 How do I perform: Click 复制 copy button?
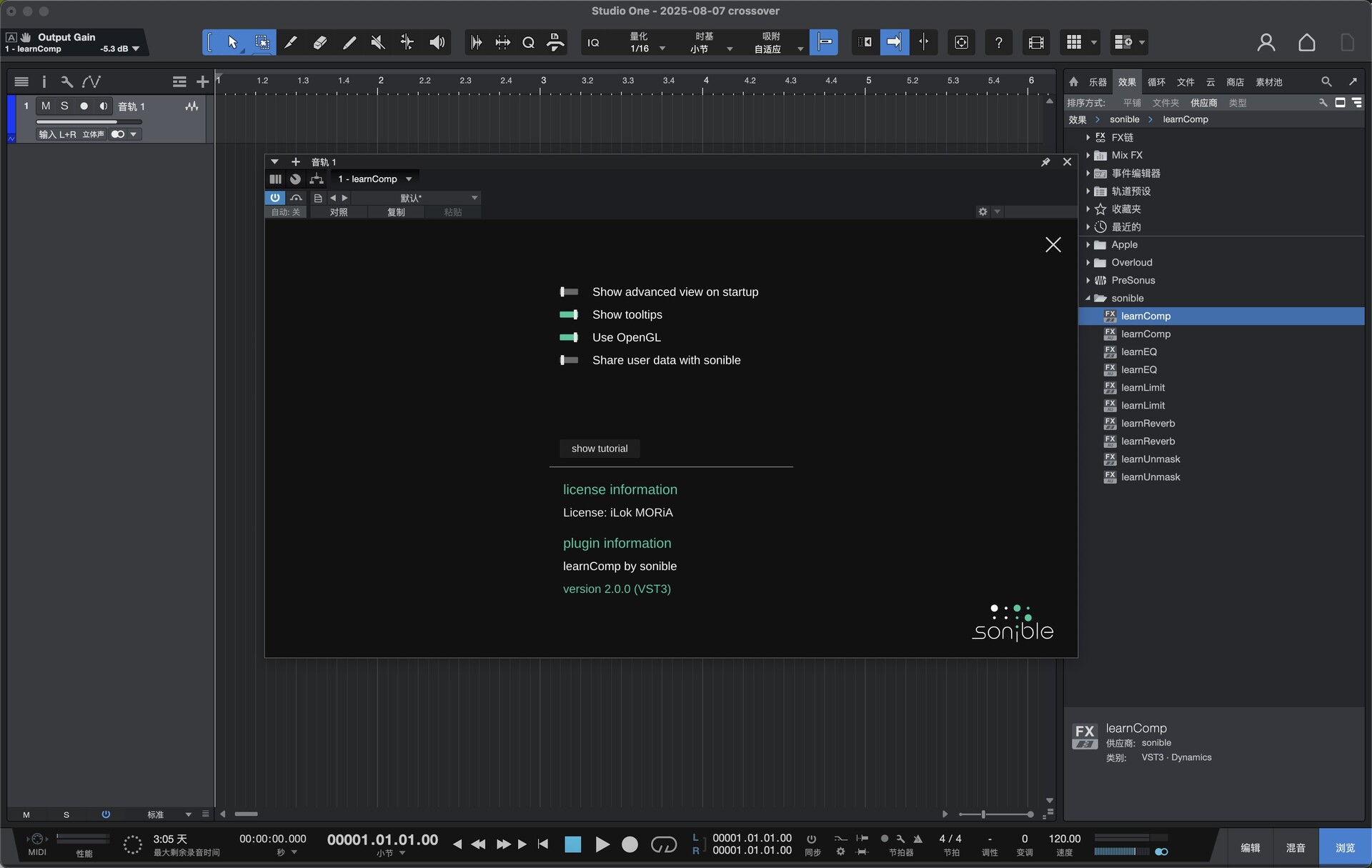click(x=396, y=212)
